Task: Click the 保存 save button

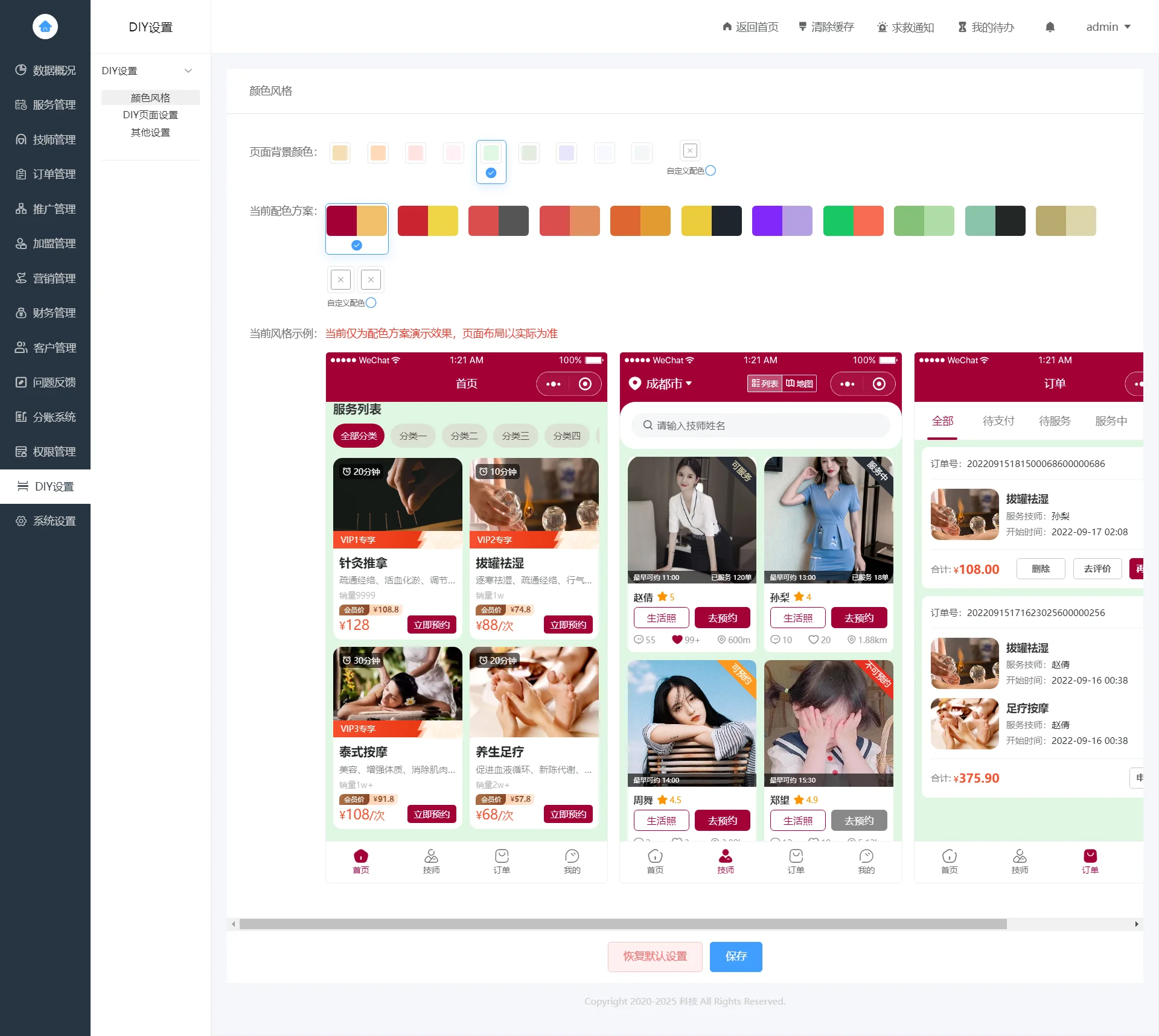Action: pos(735,956)
